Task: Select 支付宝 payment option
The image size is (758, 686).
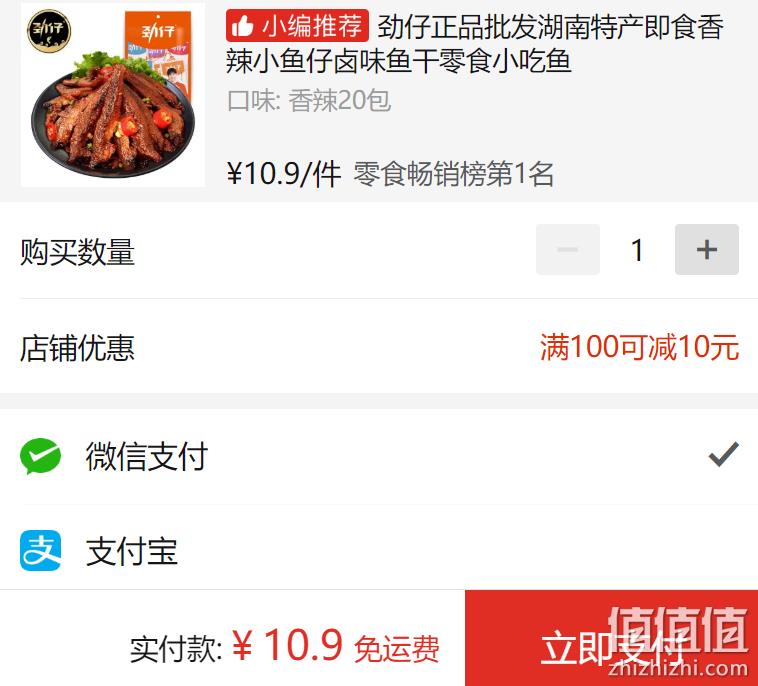Action: coord(379,551)
